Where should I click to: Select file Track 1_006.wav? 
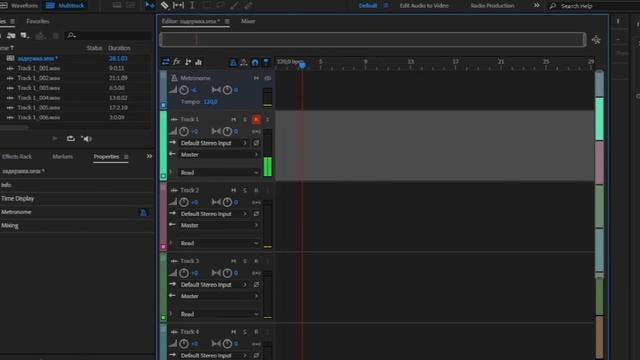coord(39,118)
